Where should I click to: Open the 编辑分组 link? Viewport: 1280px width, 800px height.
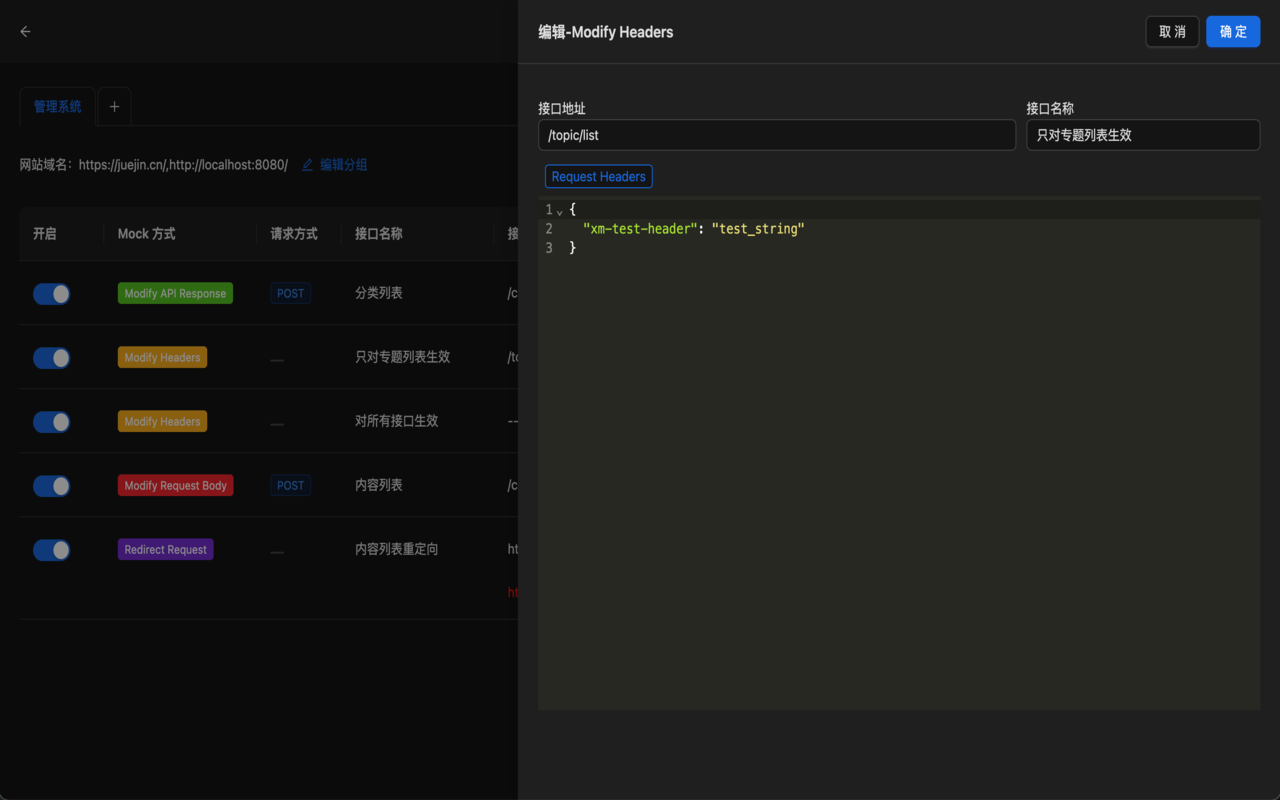(x=341, y=164)
